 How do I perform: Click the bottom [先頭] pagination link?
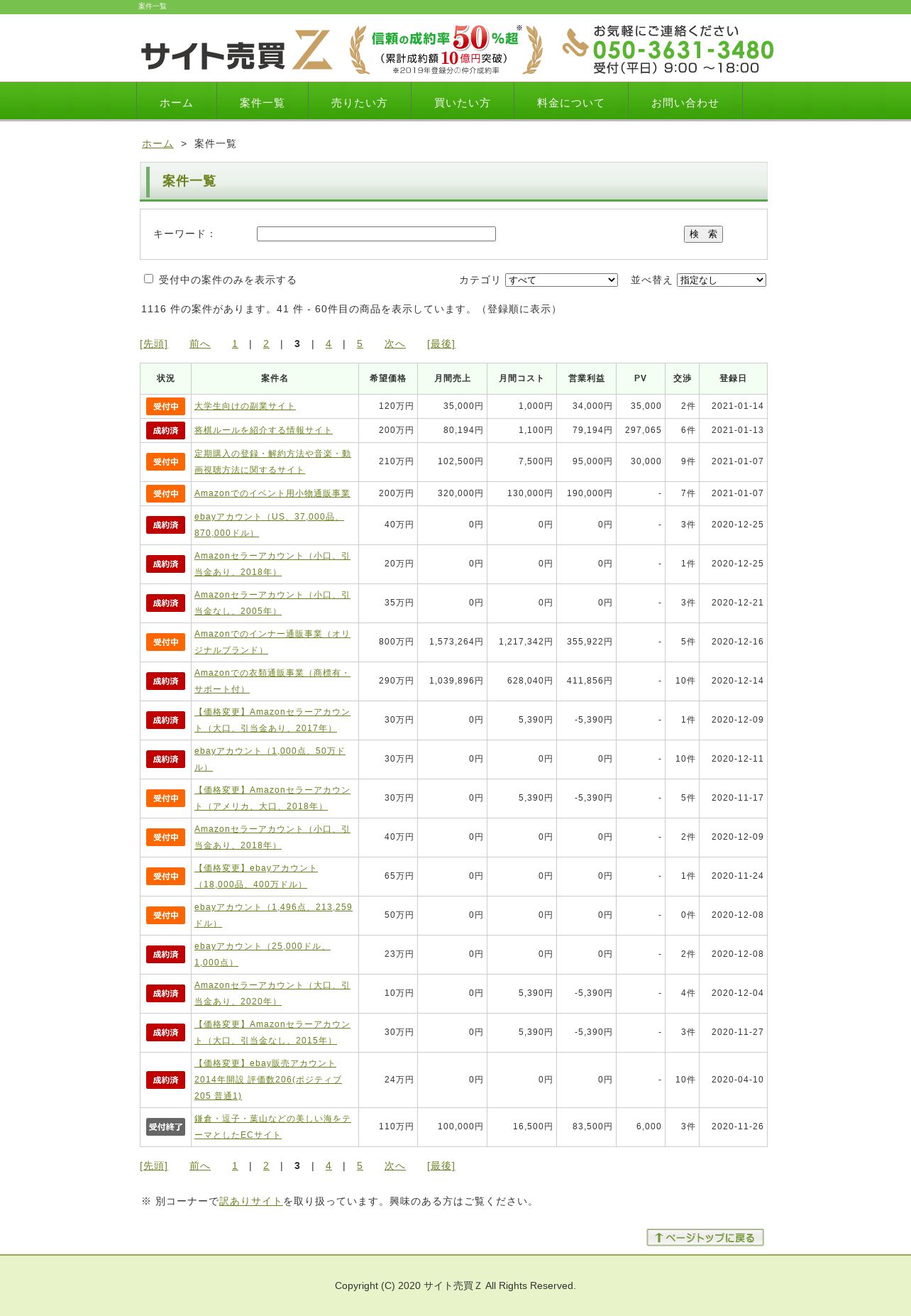point(154,1166)
